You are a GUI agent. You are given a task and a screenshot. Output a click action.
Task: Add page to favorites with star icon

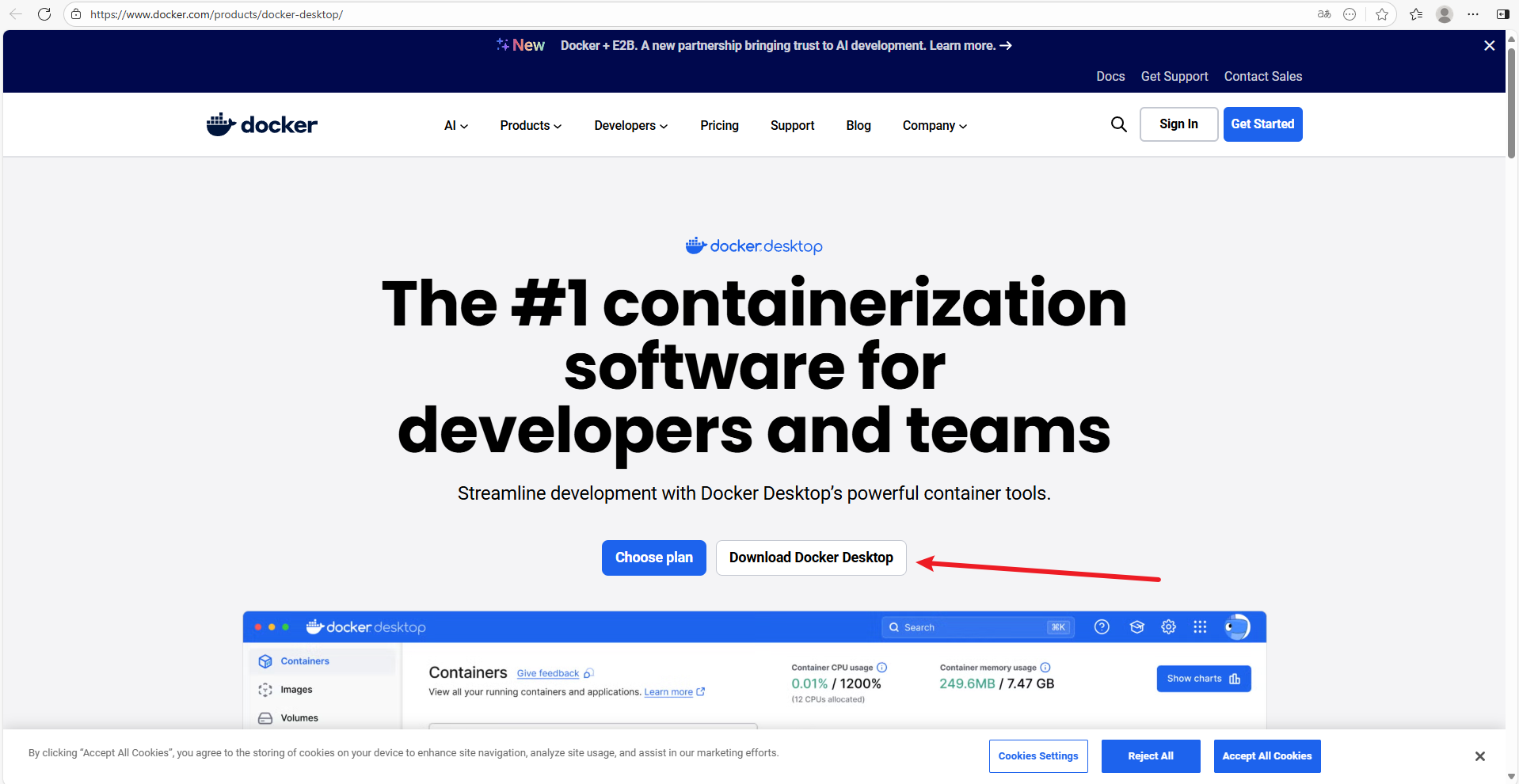coord(1382,14)
